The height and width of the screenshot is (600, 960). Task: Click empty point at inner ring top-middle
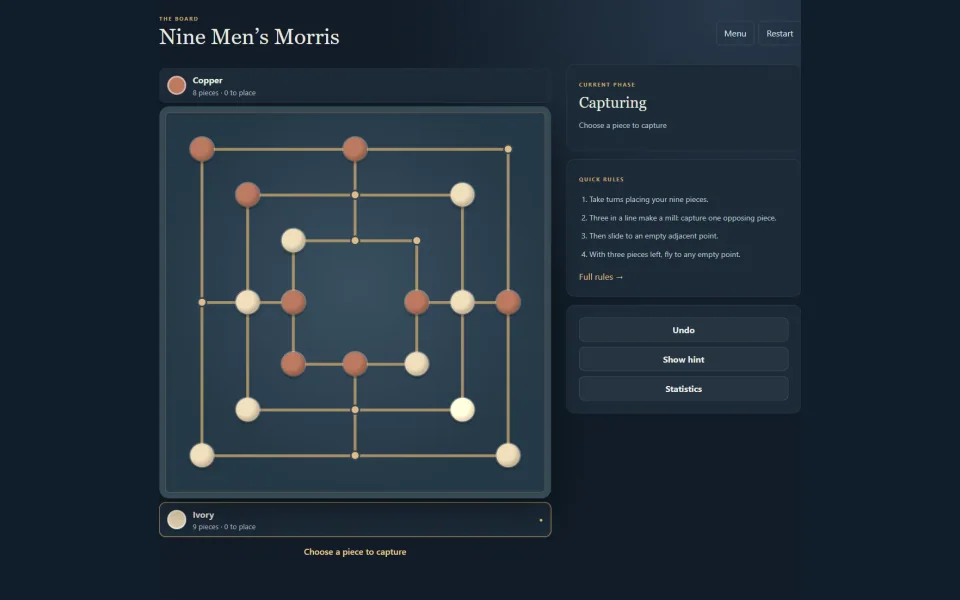tap(355, 241)
